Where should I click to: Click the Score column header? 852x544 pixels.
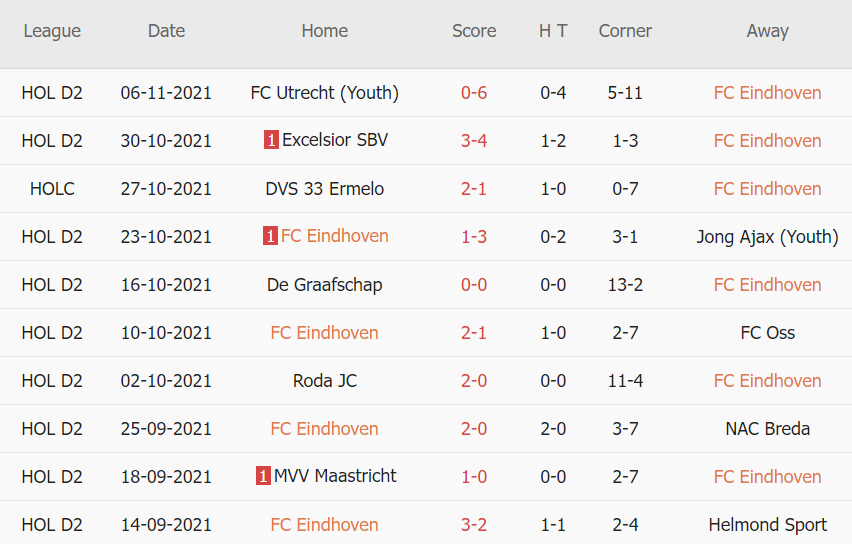tap(474, 31)
